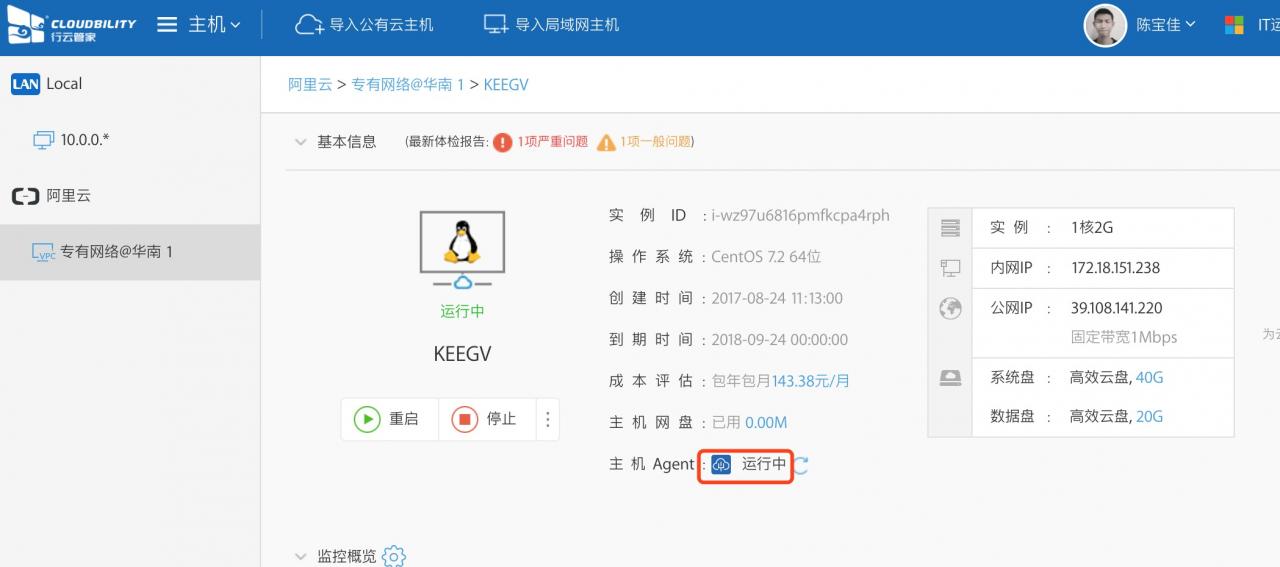Click 固定带宽1Mbps text
Viewport: 1280px width, 567px height.
[x=1124, y=337]
